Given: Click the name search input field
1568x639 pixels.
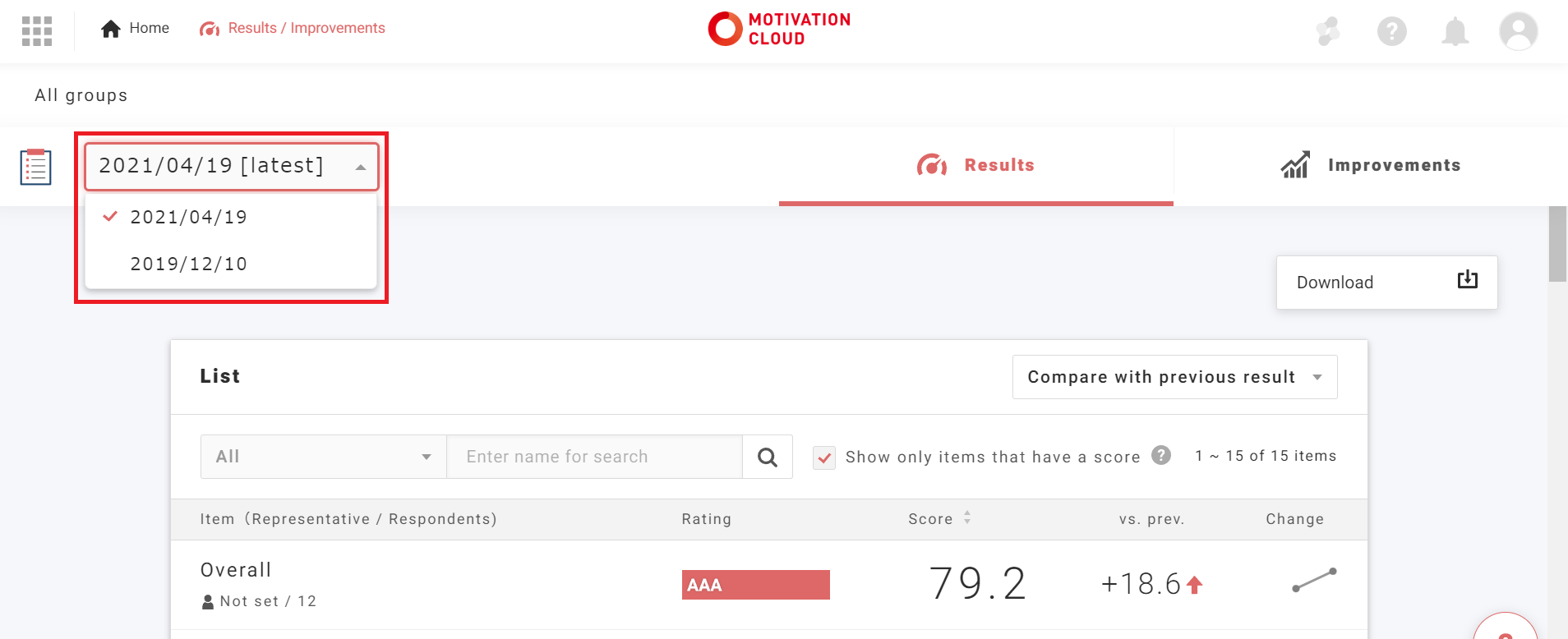Looking at the screenshot, I should click(x=594, y=457).
